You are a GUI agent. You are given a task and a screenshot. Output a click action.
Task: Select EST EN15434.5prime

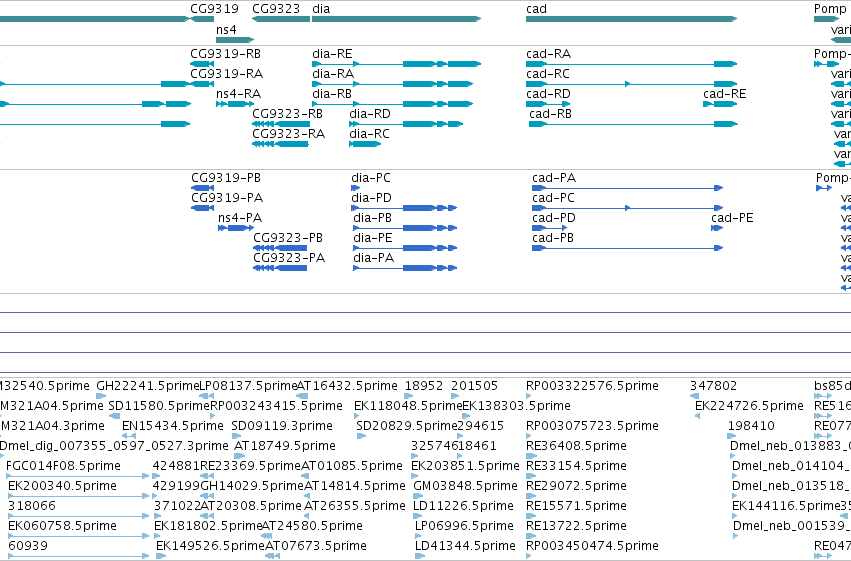[x=173, y=426]
